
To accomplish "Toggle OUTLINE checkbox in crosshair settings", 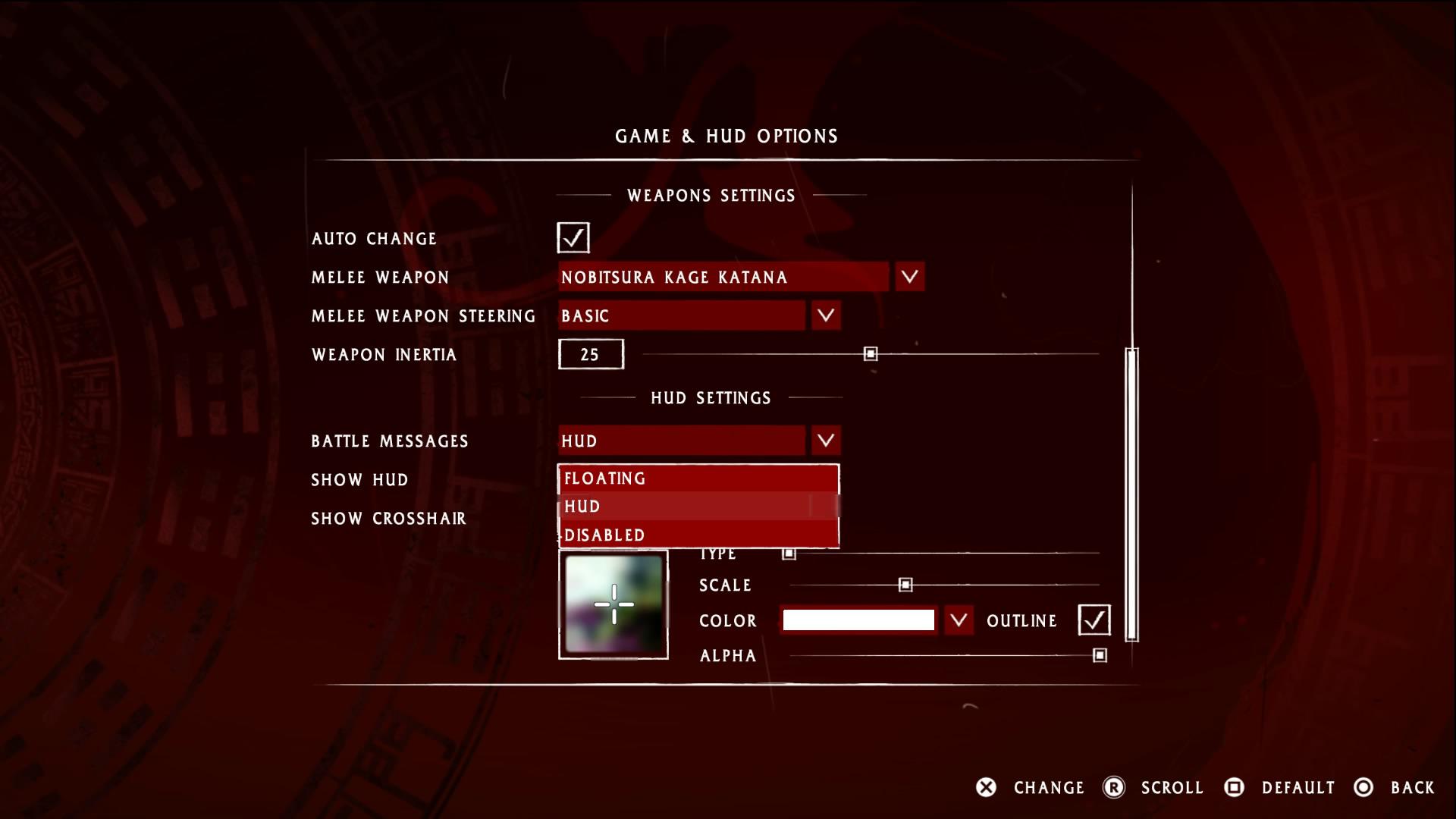I will [1093, 620].
